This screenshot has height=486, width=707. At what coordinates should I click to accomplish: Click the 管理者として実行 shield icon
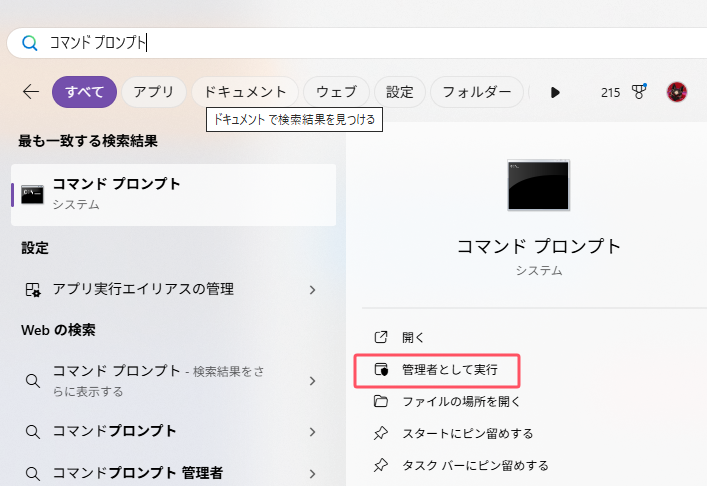[x=380, y=370]
